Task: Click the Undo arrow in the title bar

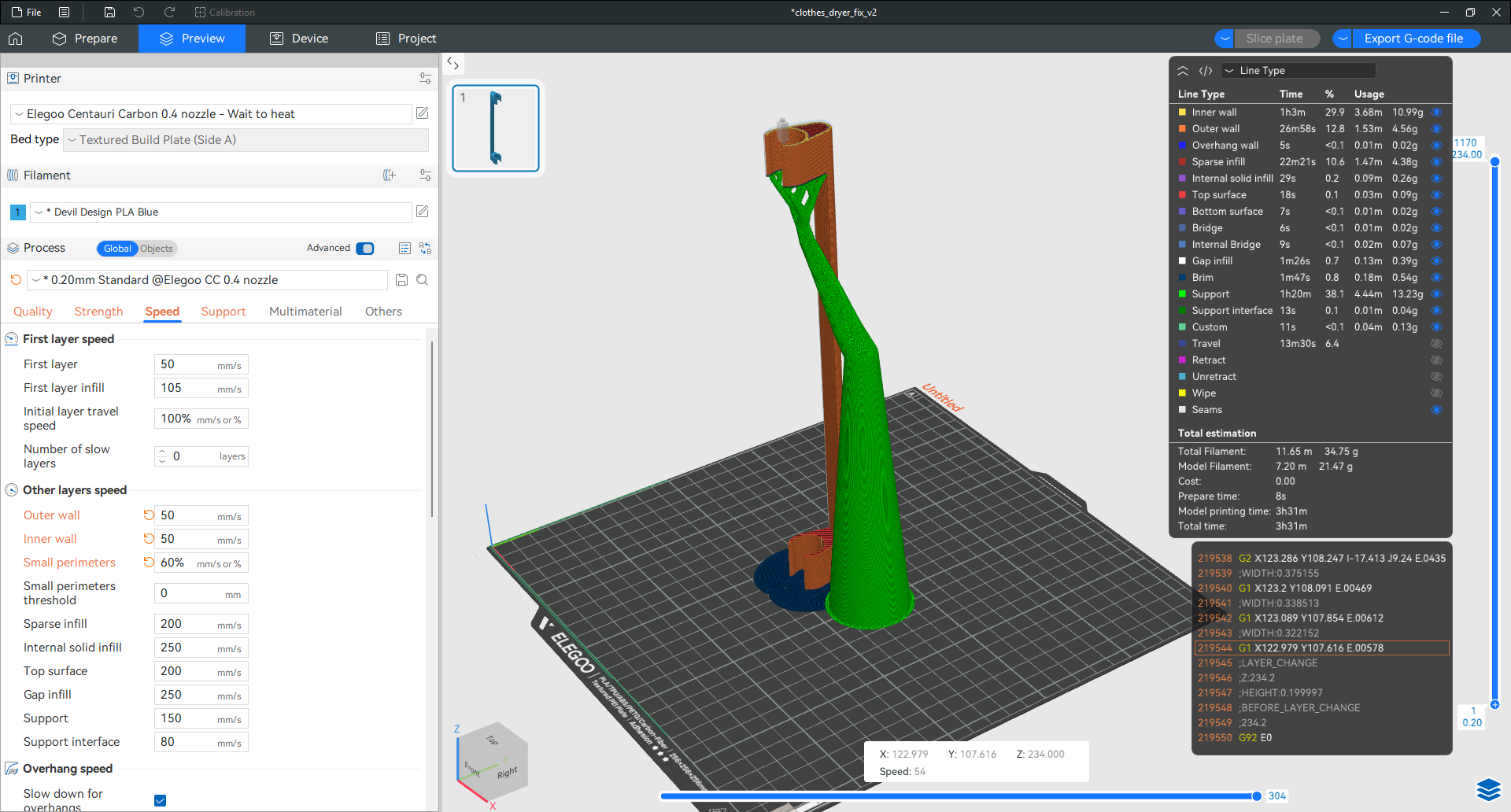Action: point(139,12)
